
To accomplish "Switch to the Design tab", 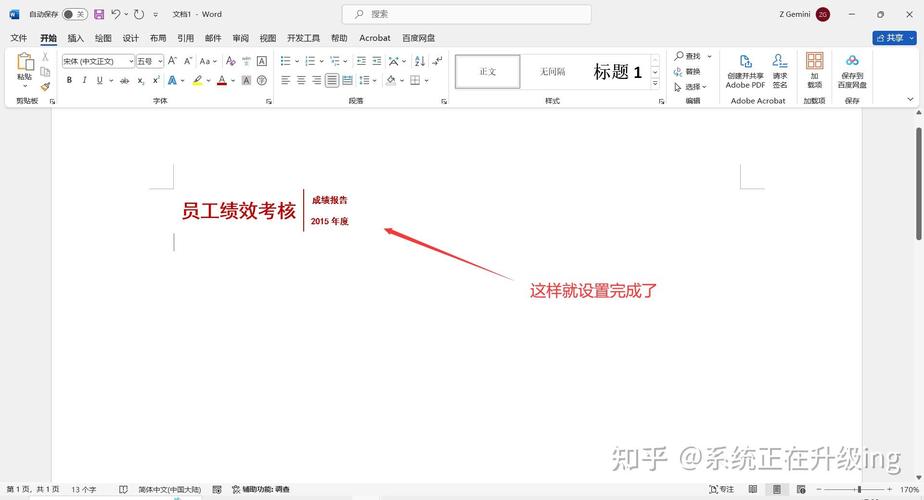I will pos(130,38).
